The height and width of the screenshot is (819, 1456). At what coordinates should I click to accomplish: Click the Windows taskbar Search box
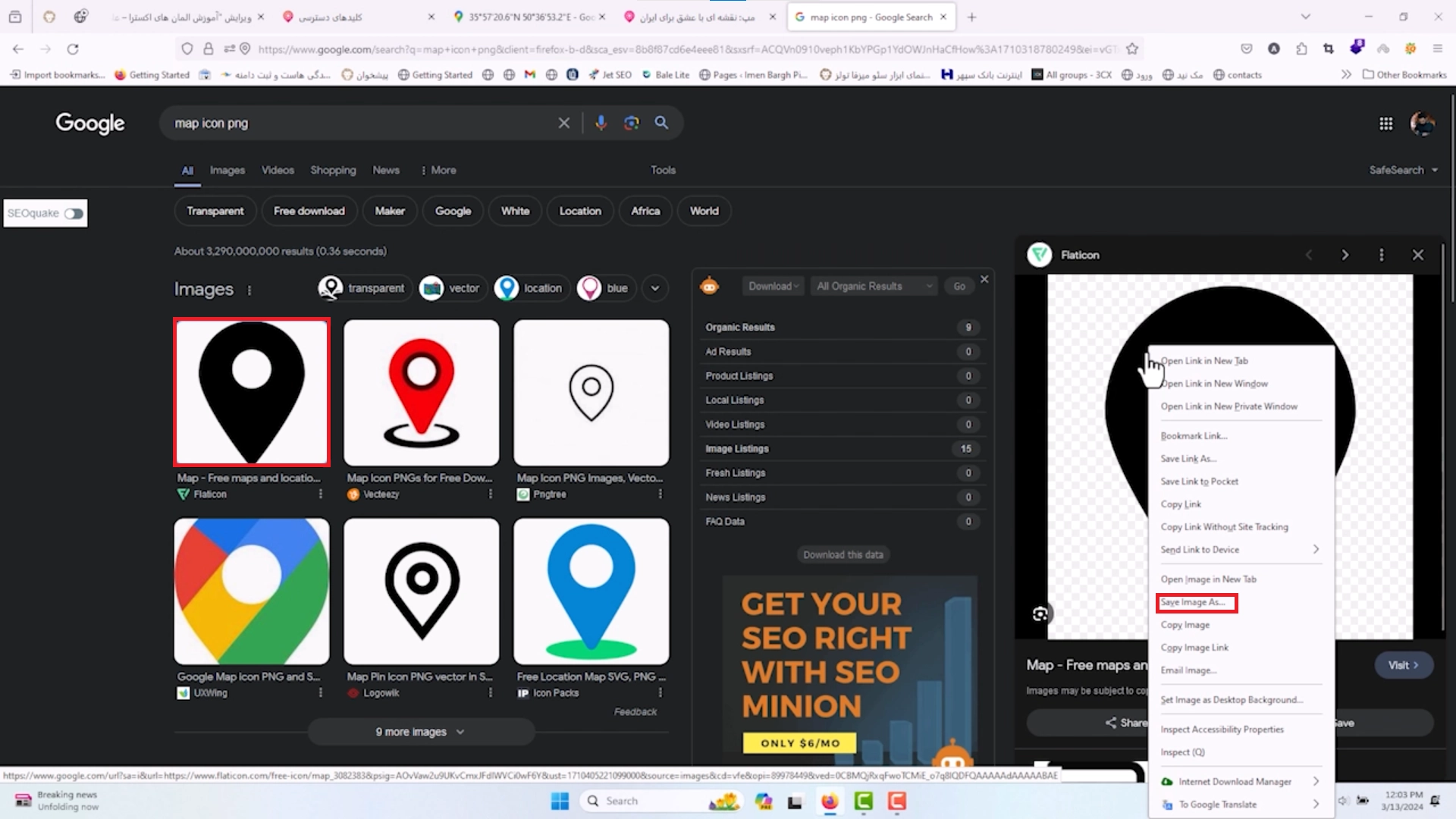coord(660,801)
